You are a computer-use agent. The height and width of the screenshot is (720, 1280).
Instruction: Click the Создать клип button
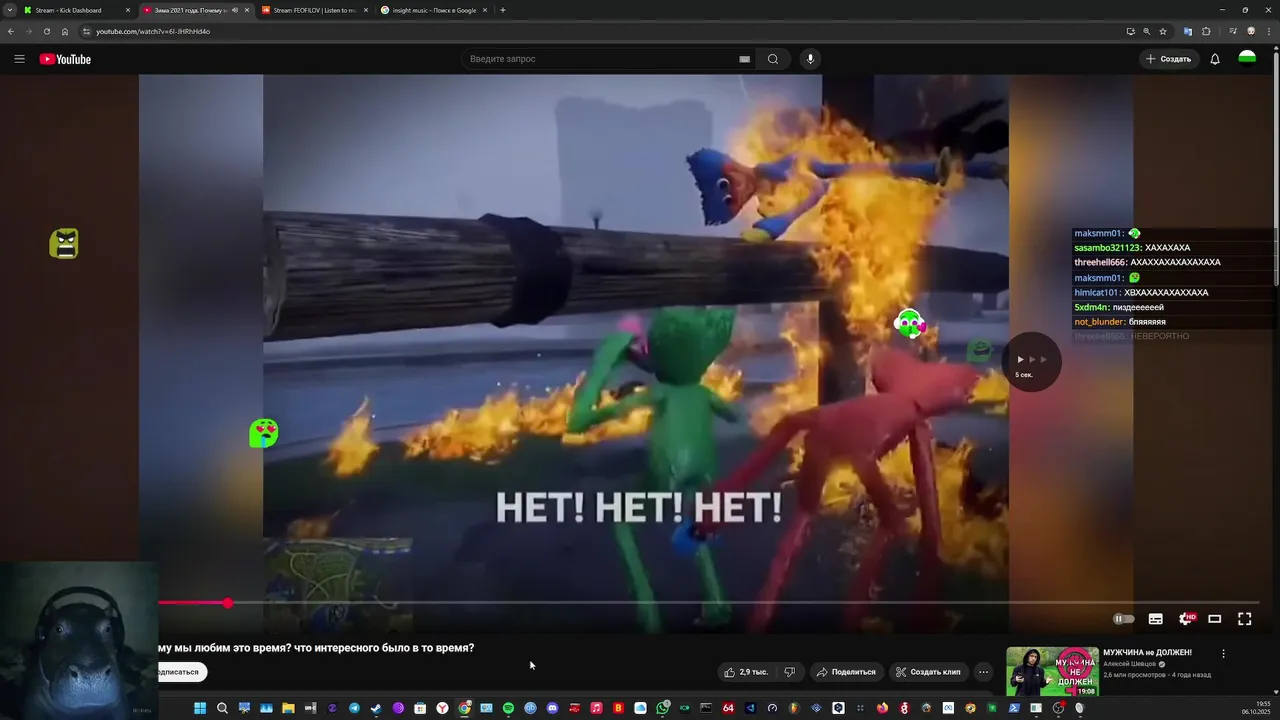tap(928, 672)
